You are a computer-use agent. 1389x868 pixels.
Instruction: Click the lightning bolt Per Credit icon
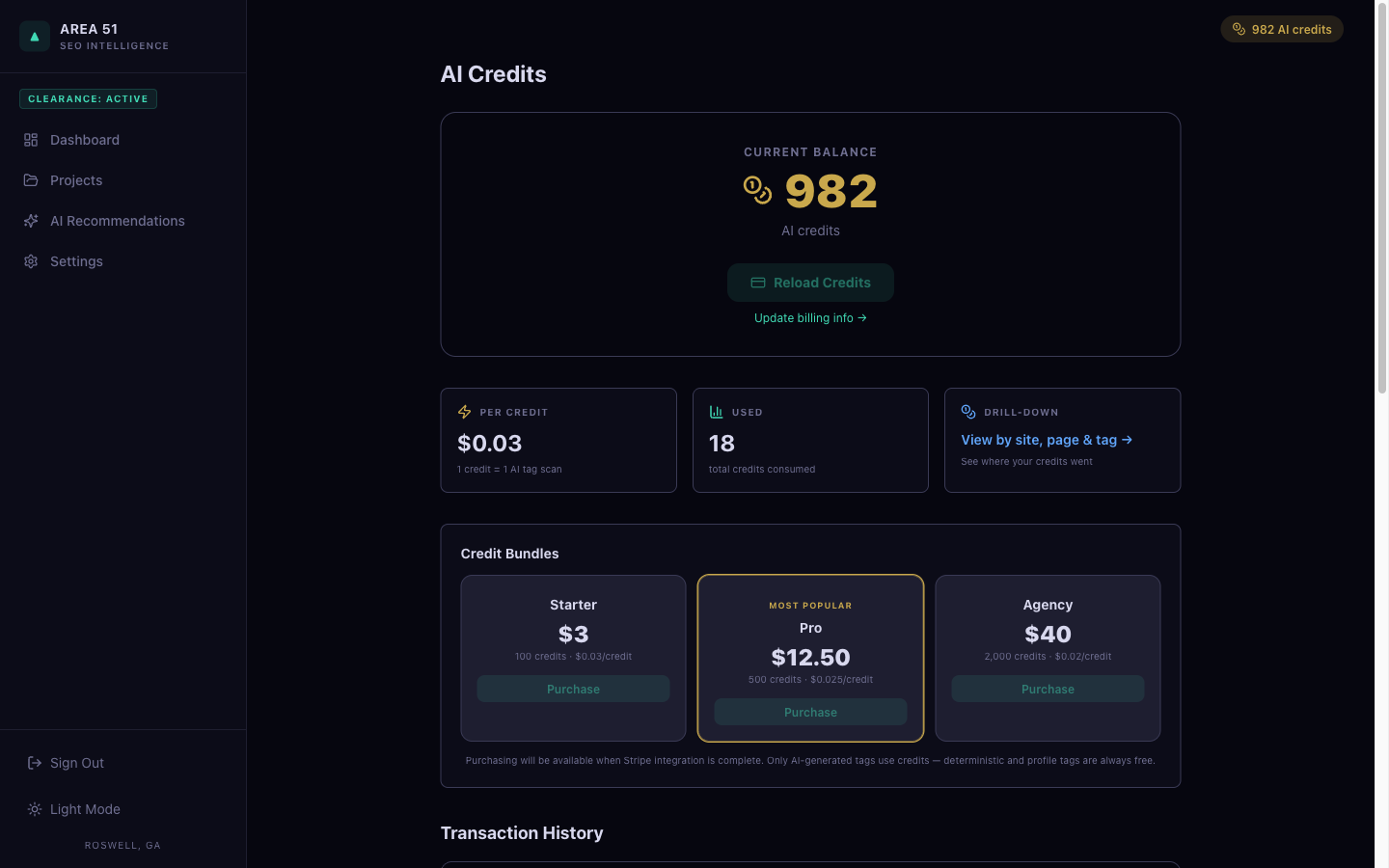click(x=464, y=412)
